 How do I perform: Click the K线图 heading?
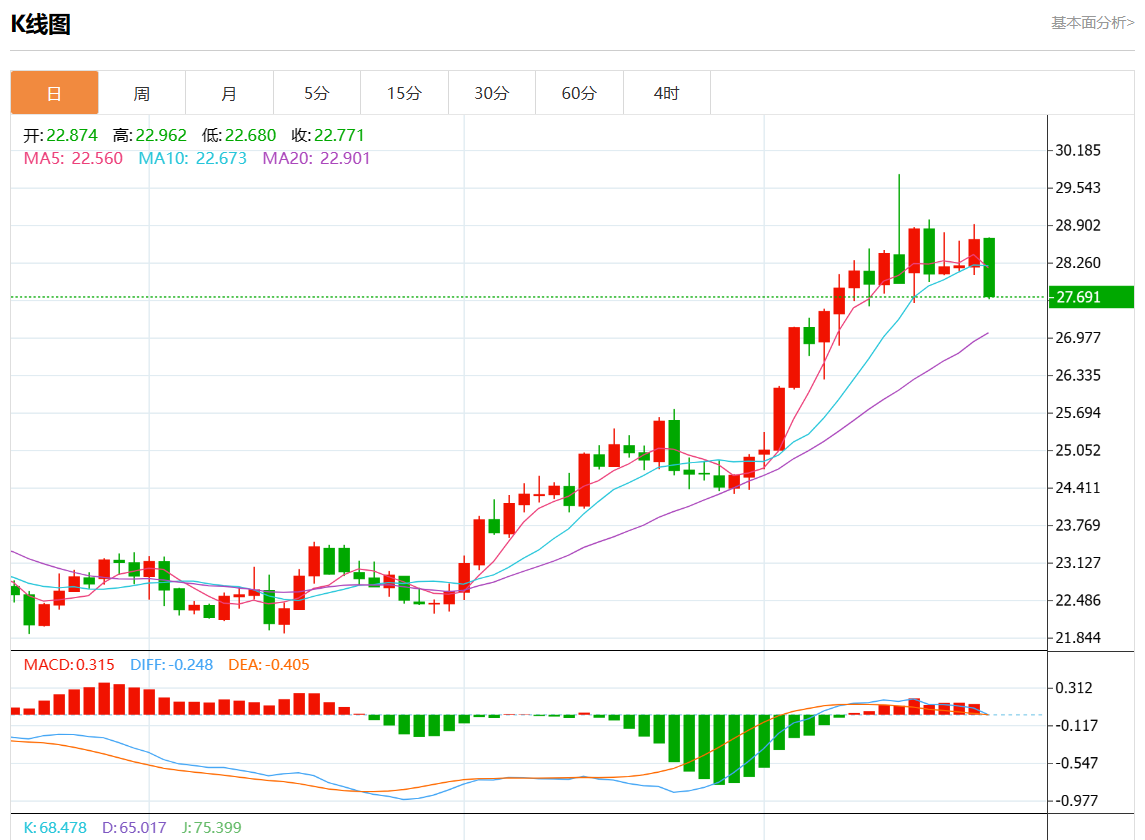click(x=41, y=24)
